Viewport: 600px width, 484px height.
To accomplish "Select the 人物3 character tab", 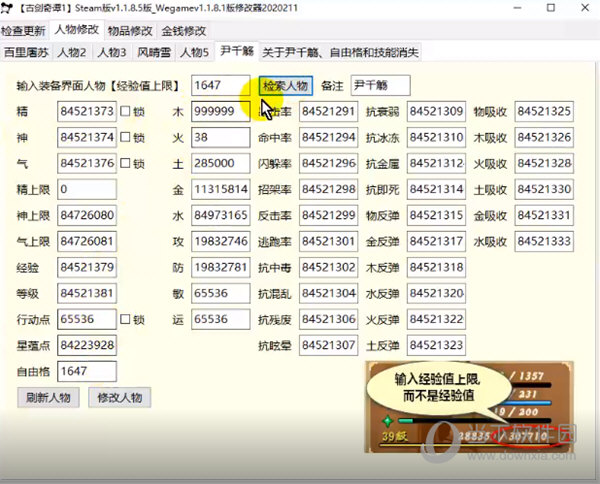I will click(x=112, y=52).
